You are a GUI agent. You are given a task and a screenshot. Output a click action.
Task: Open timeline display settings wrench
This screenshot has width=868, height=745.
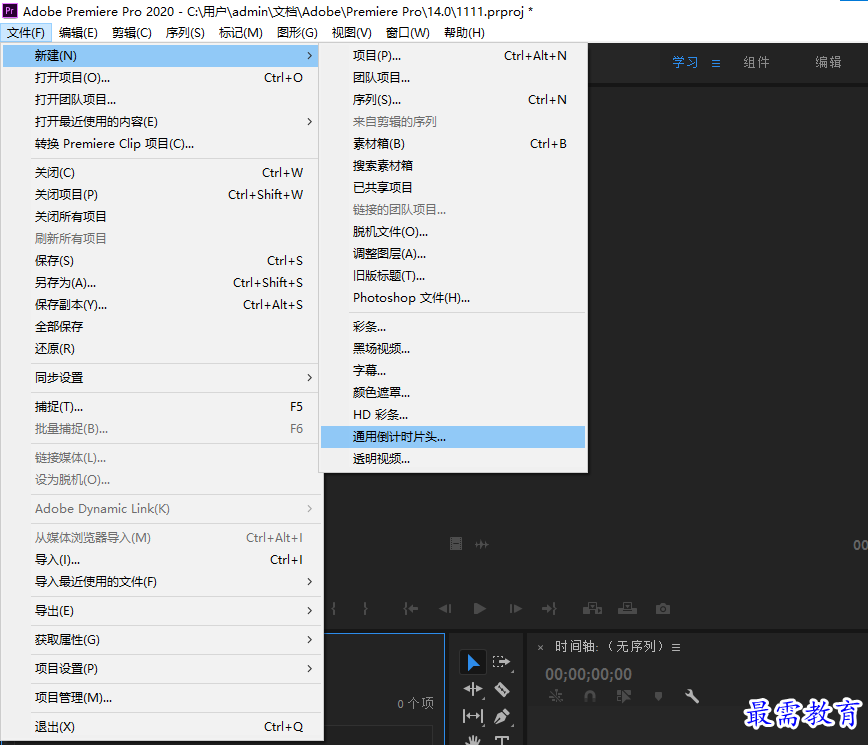(x=692, y=696)
